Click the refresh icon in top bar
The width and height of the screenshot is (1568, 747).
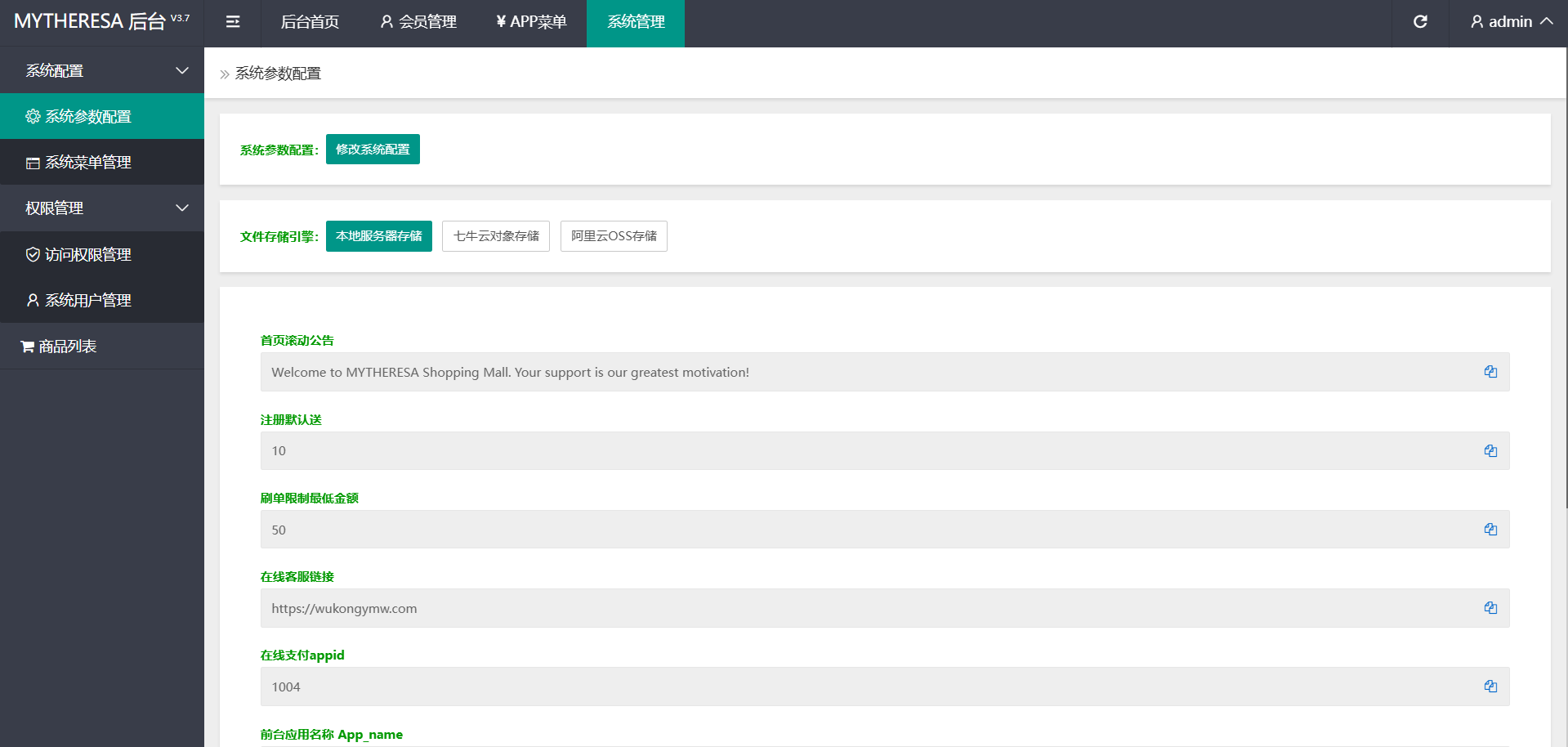coord(1420,22)
